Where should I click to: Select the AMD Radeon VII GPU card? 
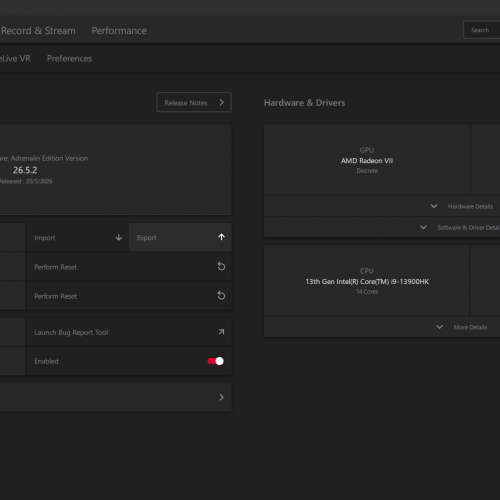pos(367,160)
